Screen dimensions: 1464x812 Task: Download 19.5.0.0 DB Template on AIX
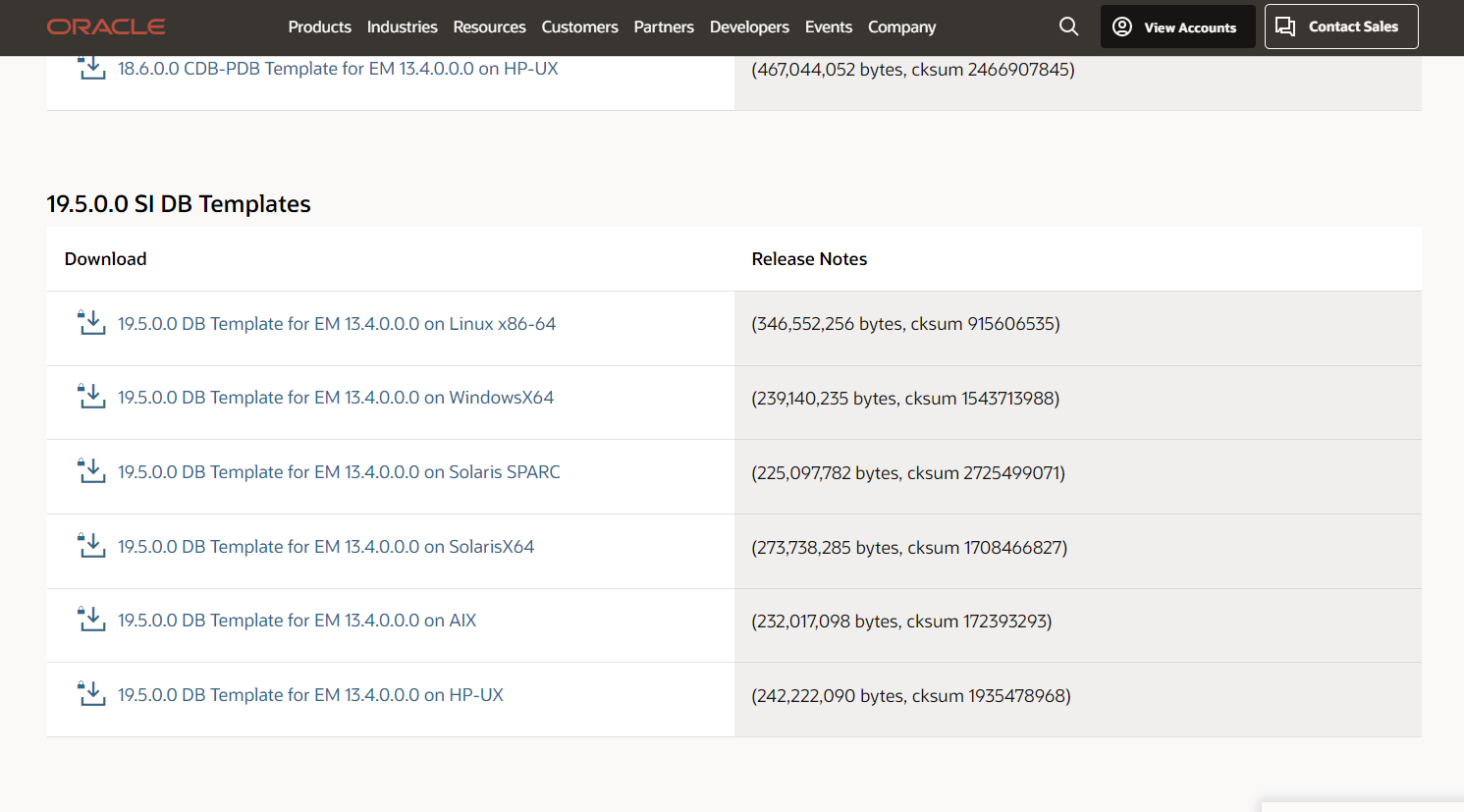pos(298,621)
